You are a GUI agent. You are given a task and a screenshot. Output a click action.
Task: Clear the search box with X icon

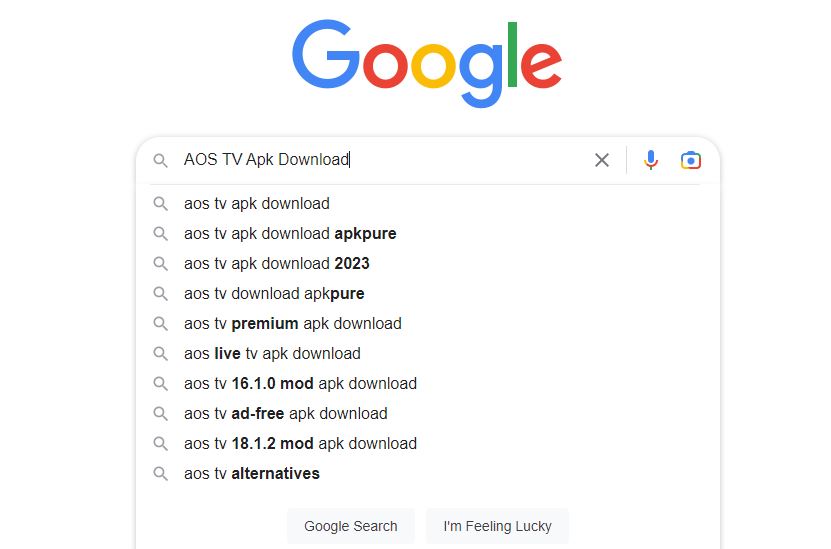pos(602,160)
